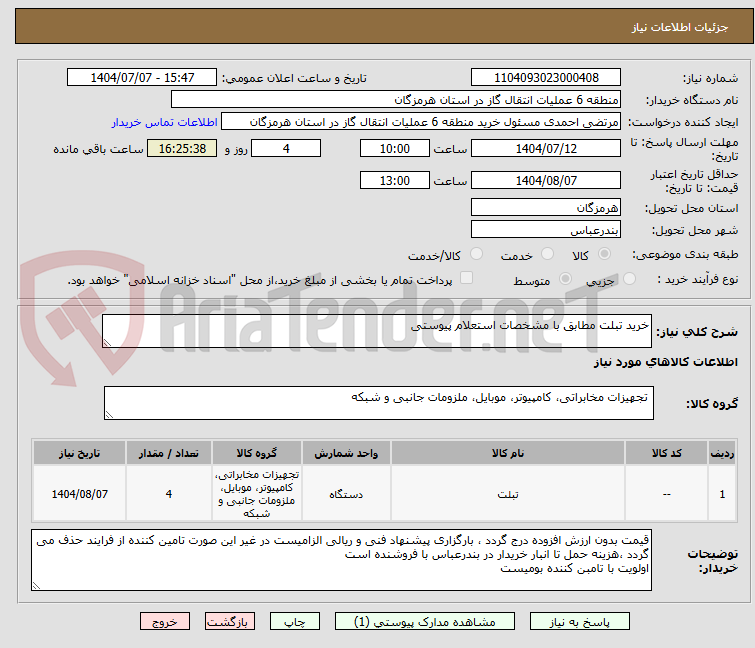Click the table need date cell 1404/08/07

[x=79, y=493]
